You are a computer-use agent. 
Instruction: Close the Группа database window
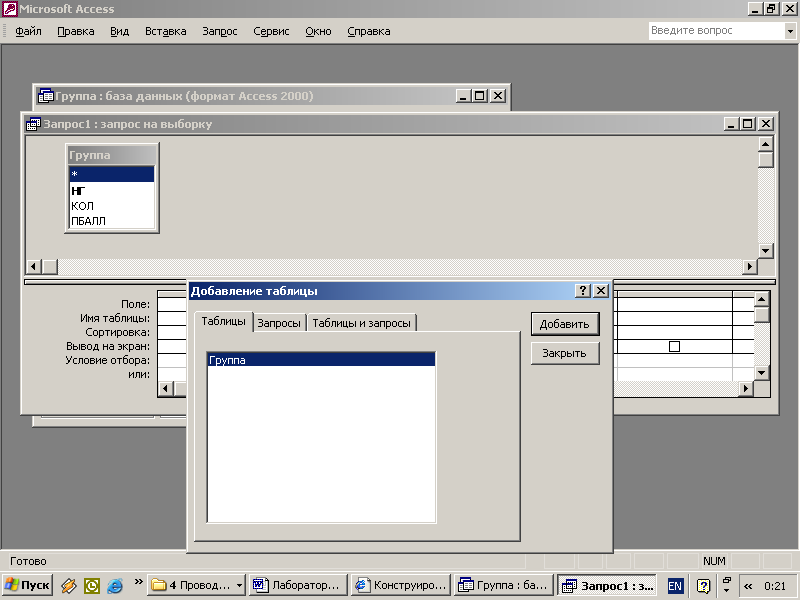498,95
